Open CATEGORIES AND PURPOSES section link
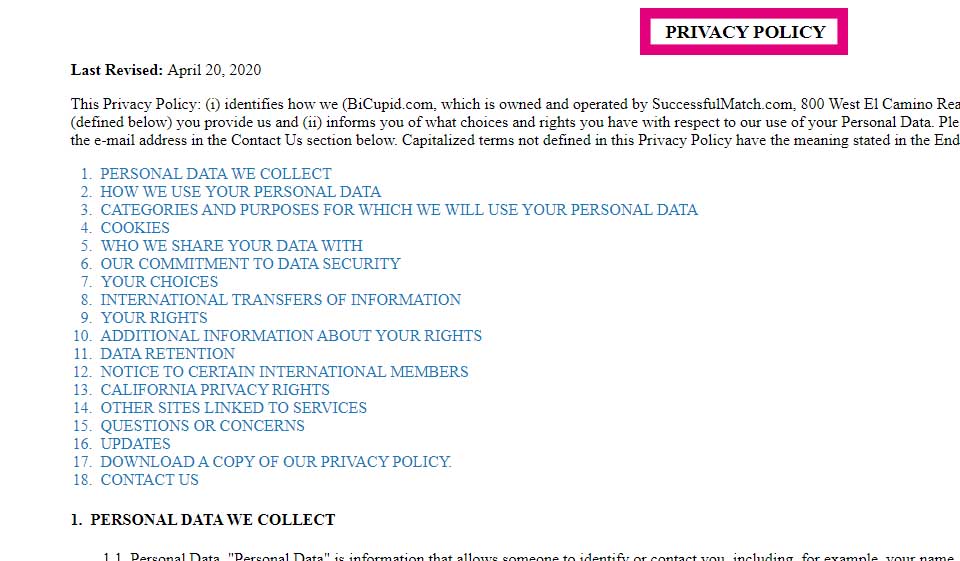This screenshot has width=960, height=561. (399, 210)
